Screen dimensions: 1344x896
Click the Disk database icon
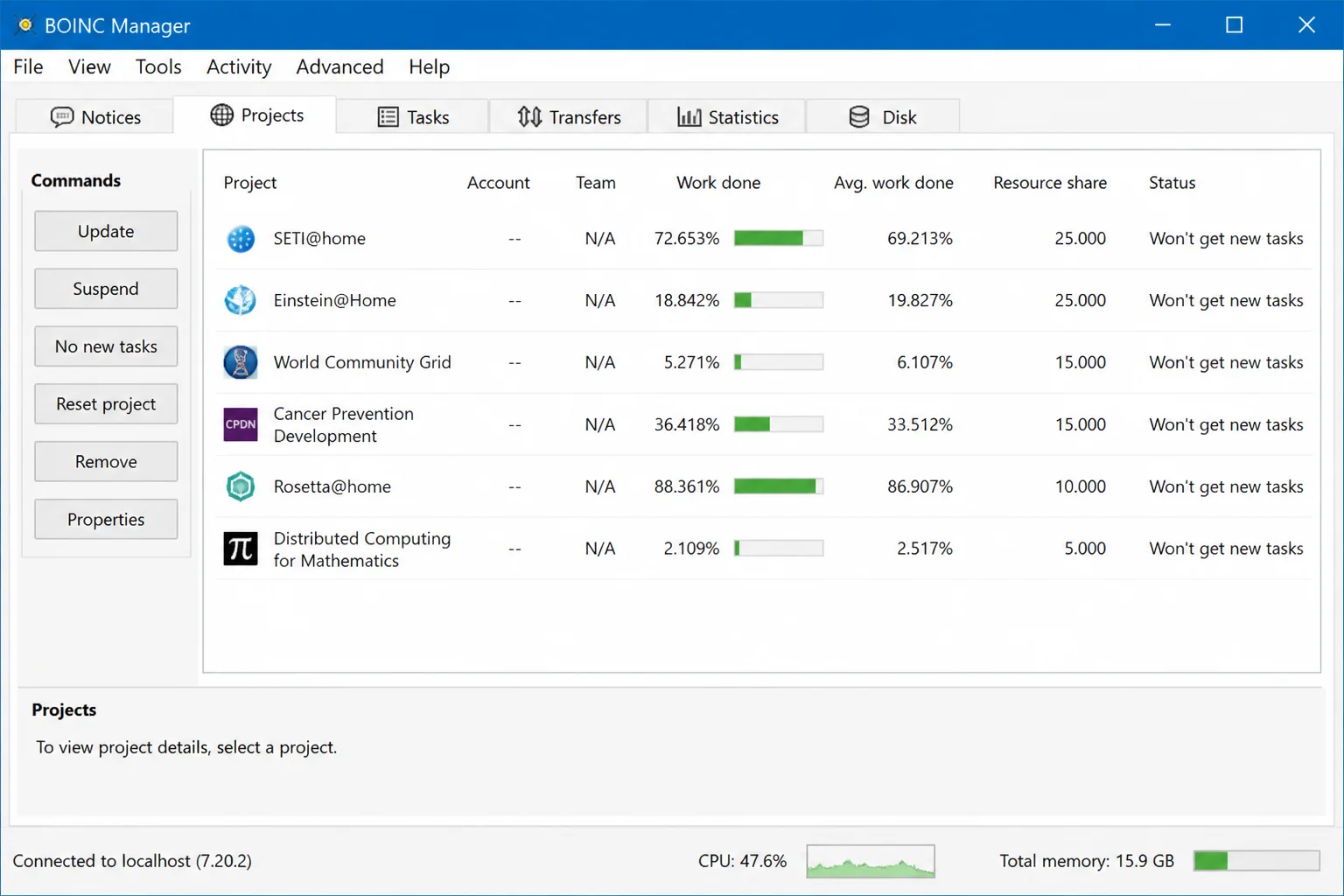pyautogui.click(x=859, y=117)
